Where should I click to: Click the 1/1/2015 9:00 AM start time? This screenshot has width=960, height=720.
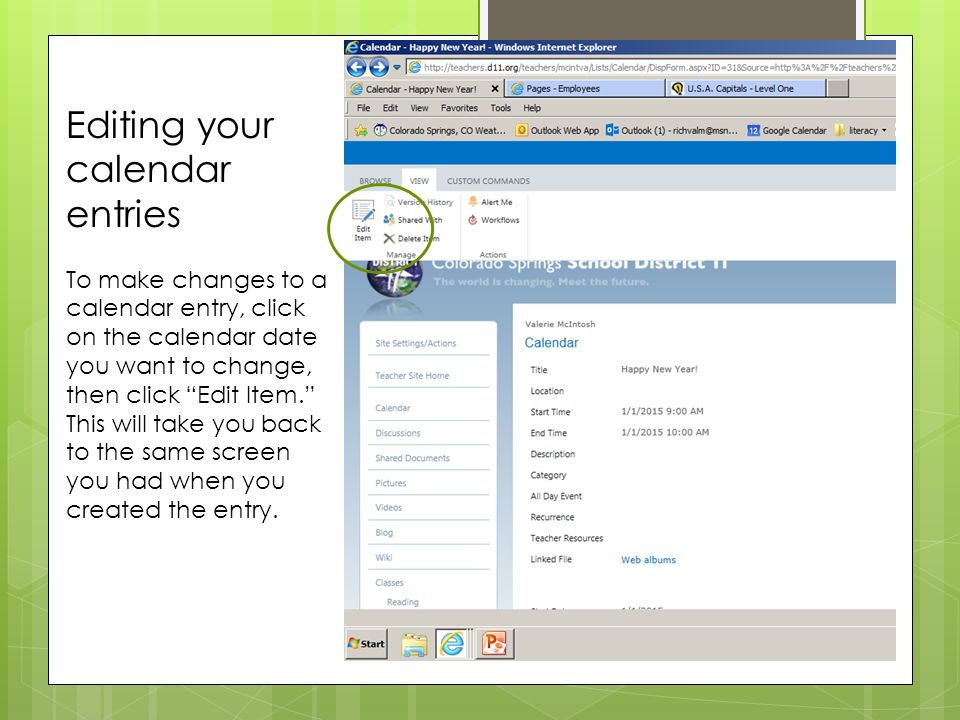coord(662,411)
